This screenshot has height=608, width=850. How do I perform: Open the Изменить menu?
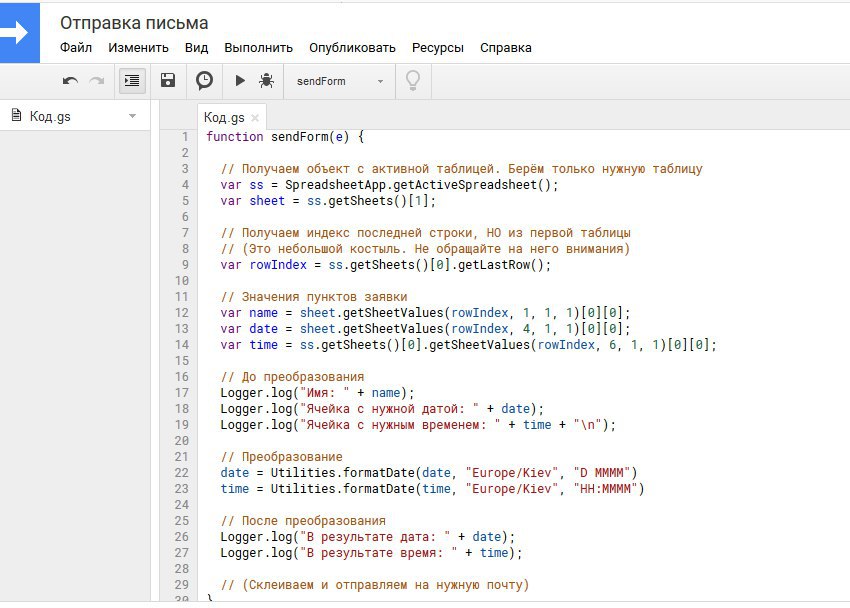pos(138,47)
